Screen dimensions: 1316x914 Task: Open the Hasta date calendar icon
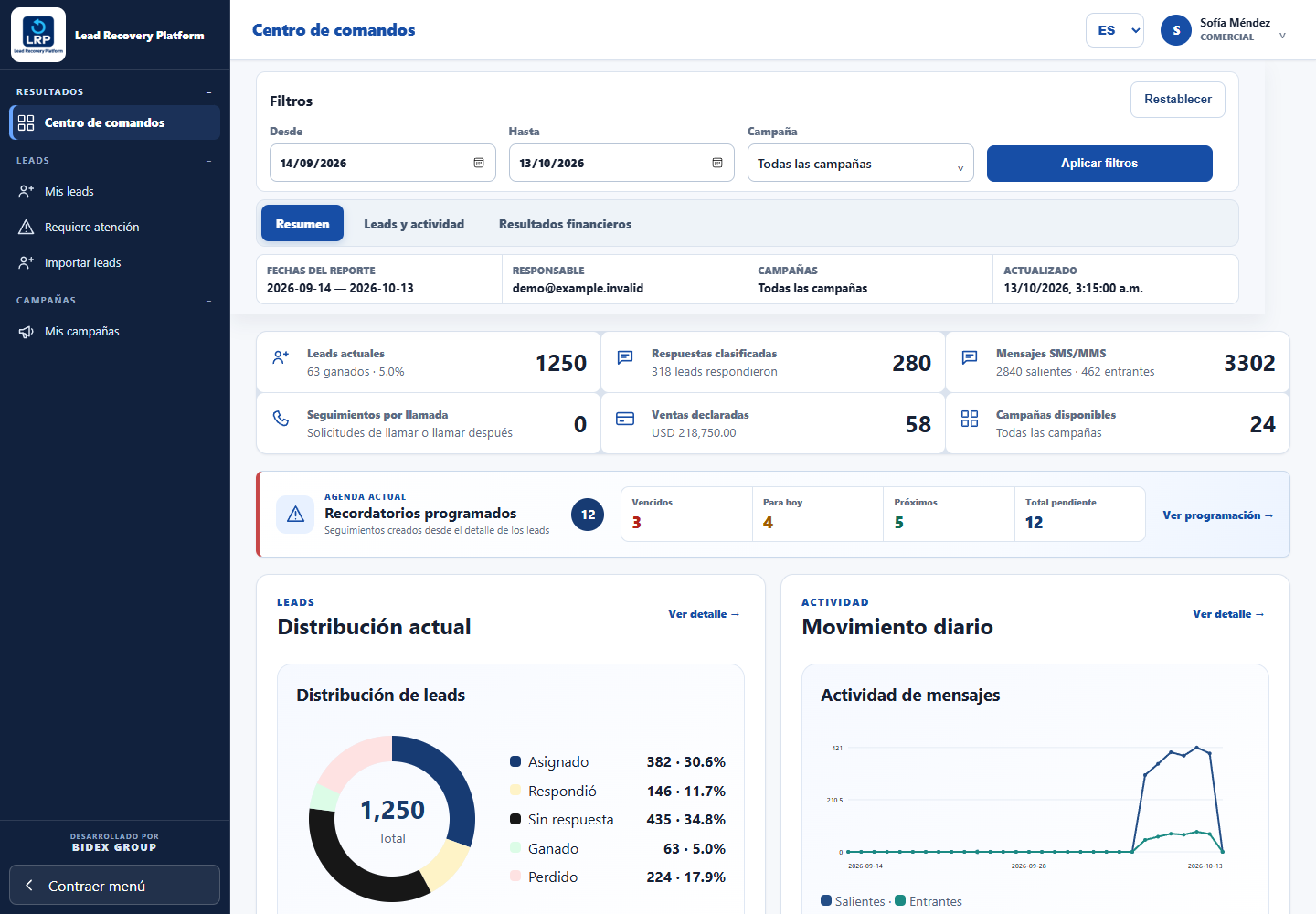click(x=717, y=163)
